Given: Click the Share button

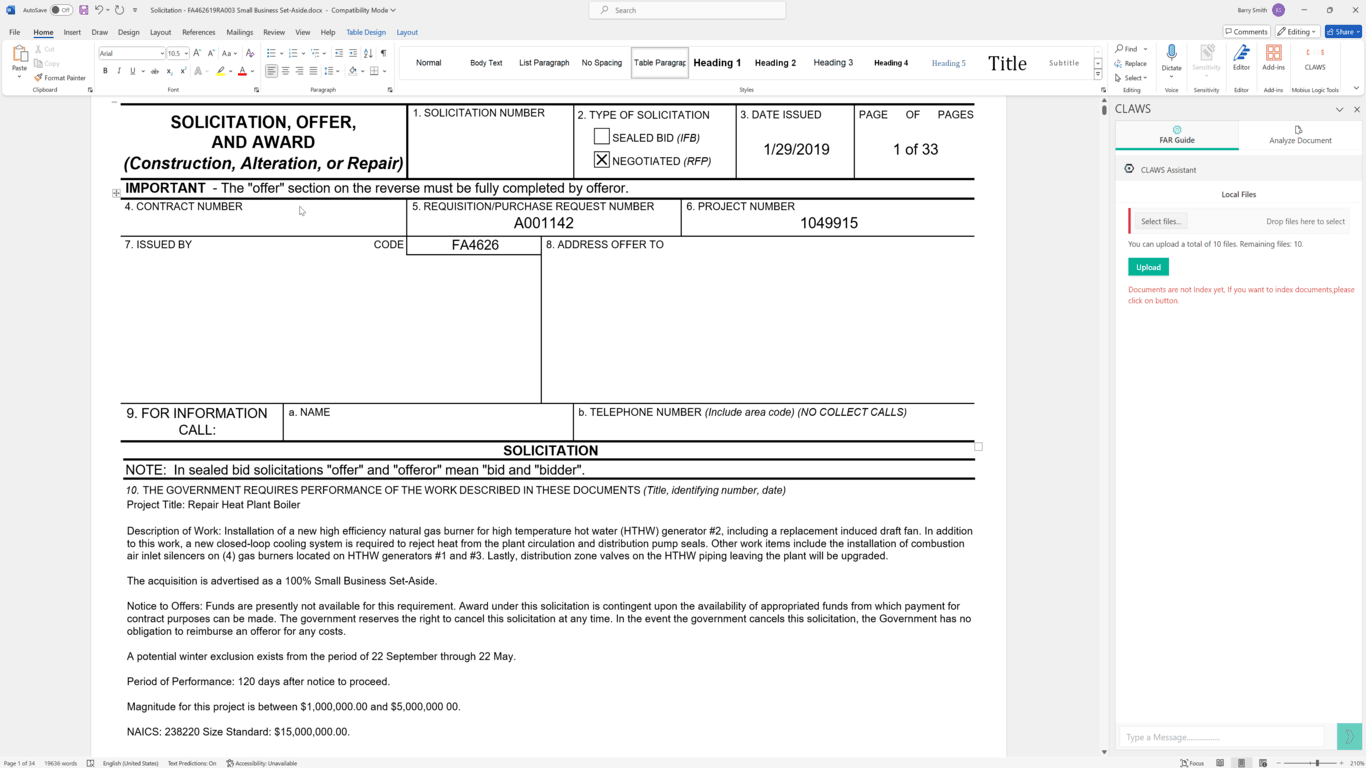Looking at the screenshot, I should click(1343, 32).
